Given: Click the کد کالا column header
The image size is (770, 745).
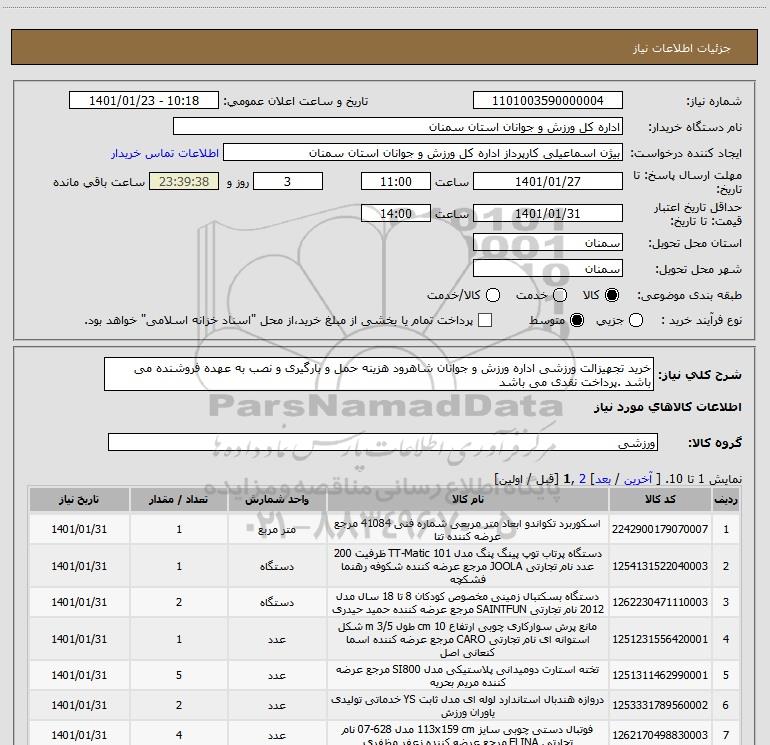Looking at the screenshot, I should [x=660, y=499].
